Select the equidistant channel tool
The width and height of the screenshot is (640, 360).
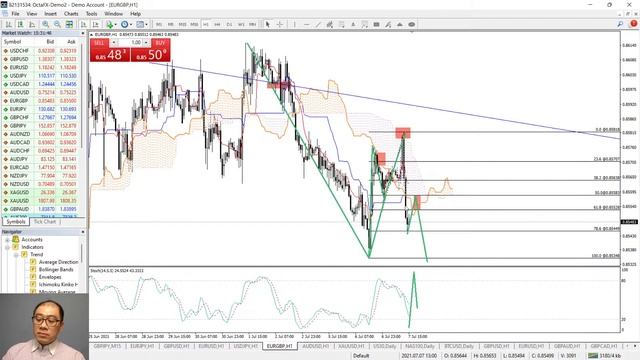coord(329,24)
